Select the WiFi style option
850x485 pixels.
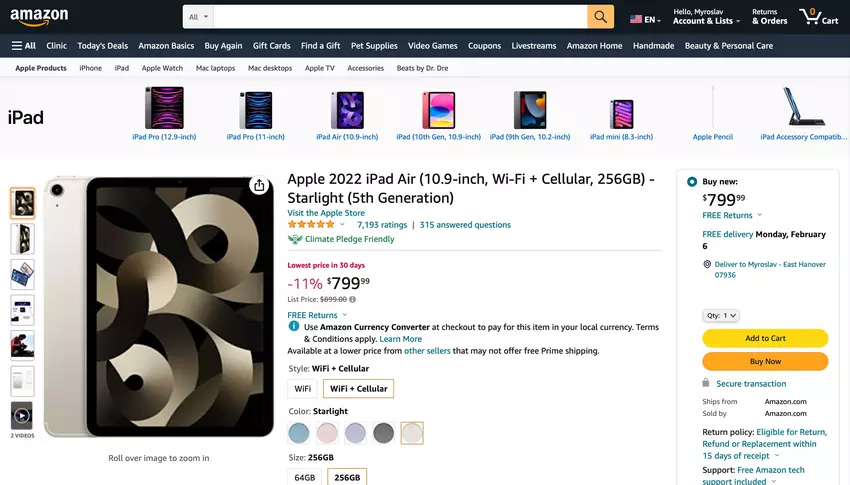pos(303,389)
